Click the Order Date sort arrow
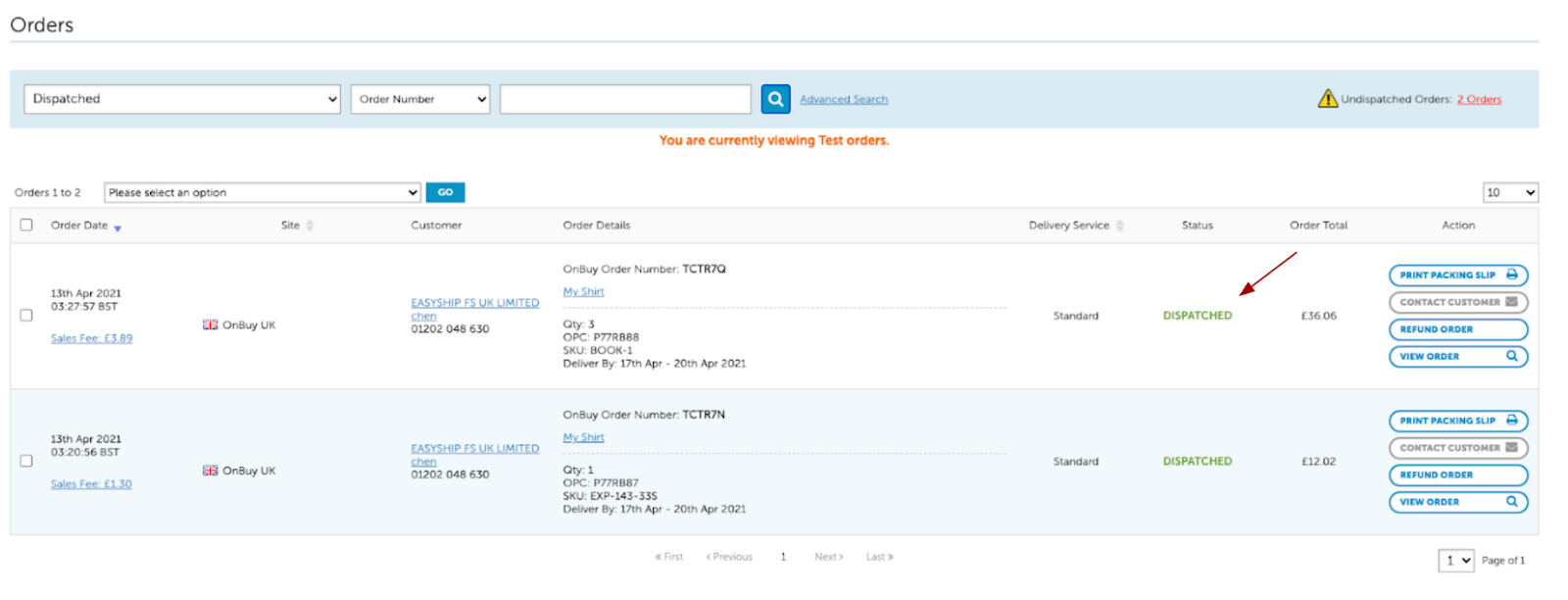This screenshot has height=600, width=1568. 118,228
